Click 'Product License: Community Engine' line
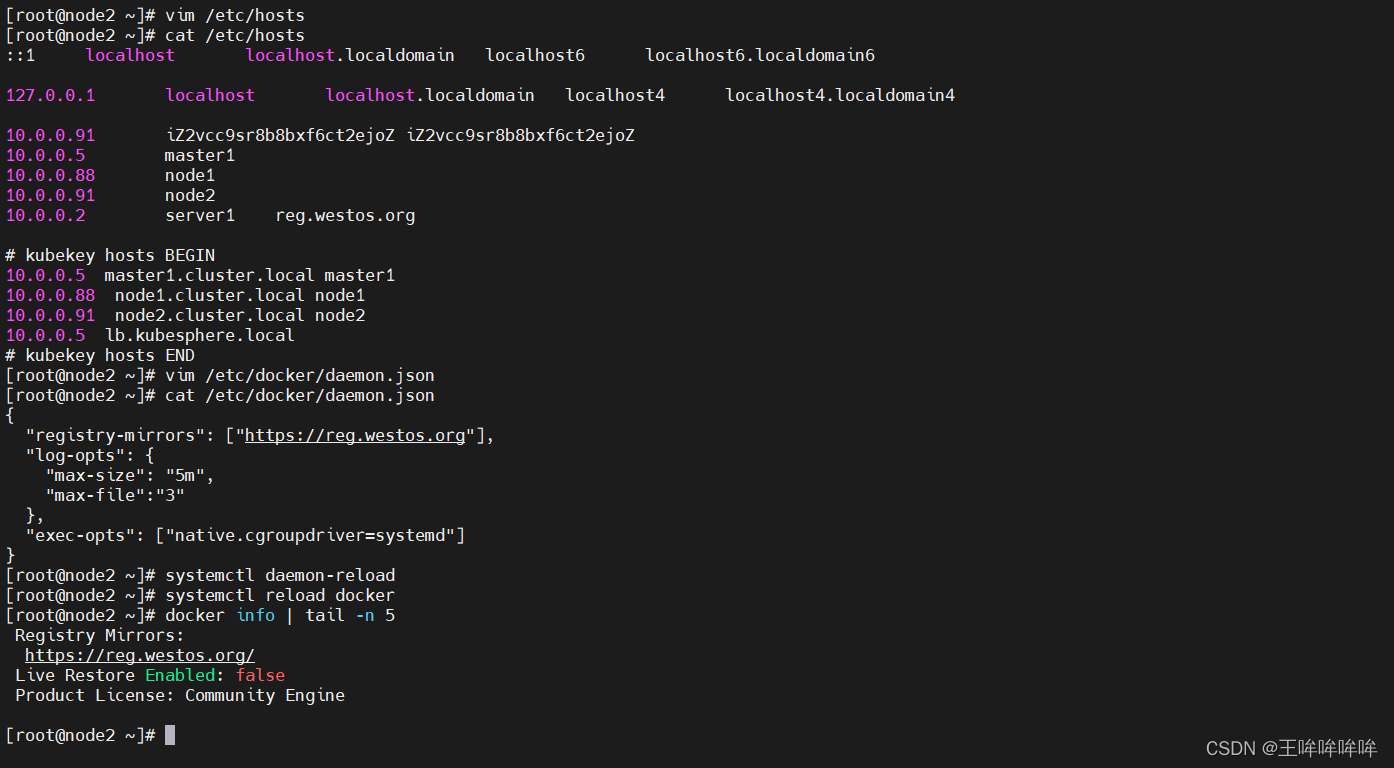The height and width of the screenshot is (768, 1394). (x=180, y=695)
